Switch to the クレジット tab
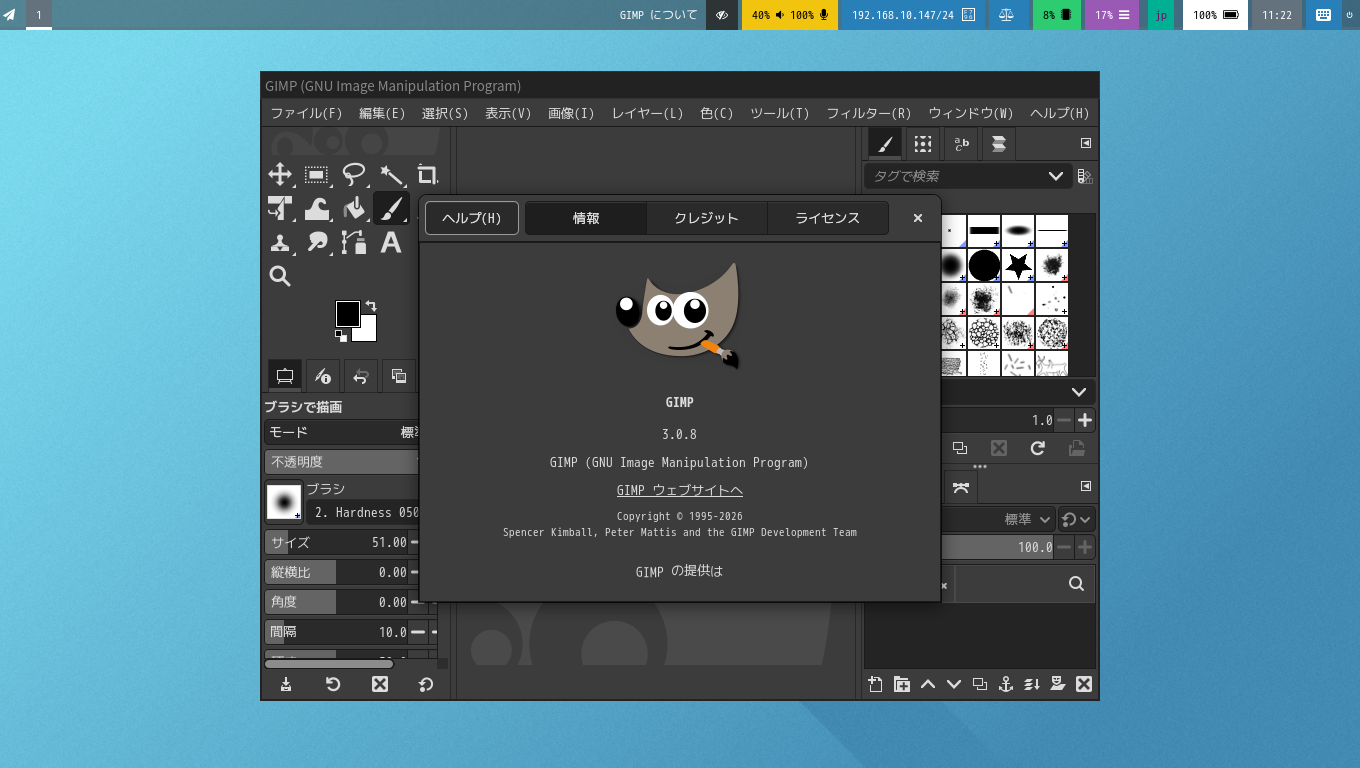1360x768 pixels. (706, 218)
